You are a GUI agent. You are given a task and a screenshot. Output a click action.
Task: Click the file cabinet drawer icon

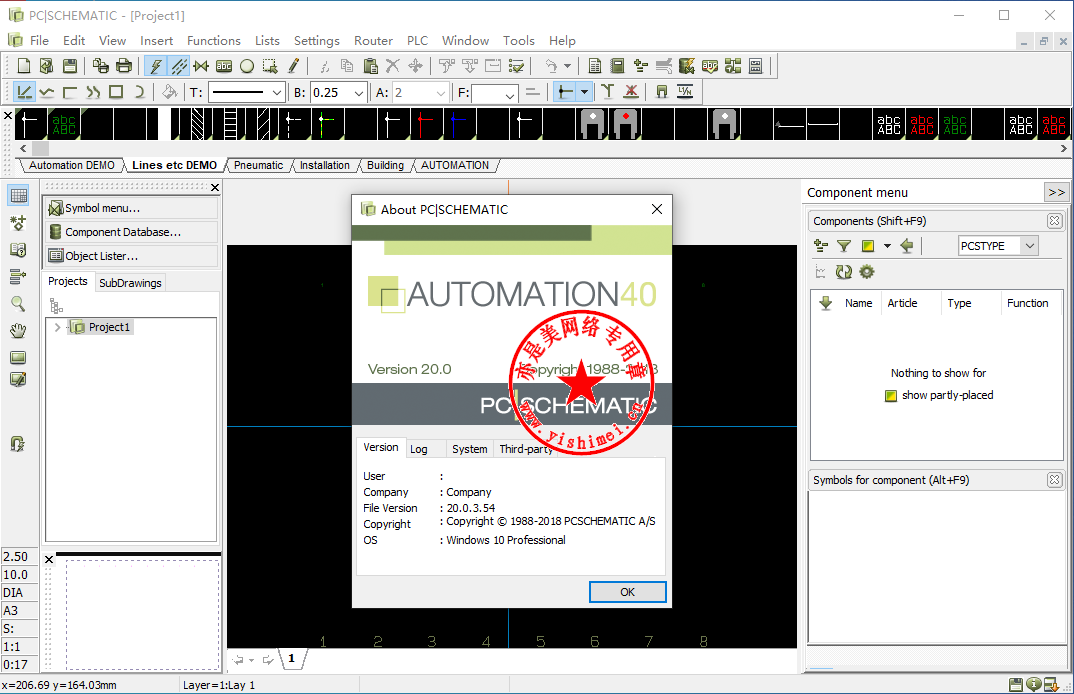tap(755, 66)
